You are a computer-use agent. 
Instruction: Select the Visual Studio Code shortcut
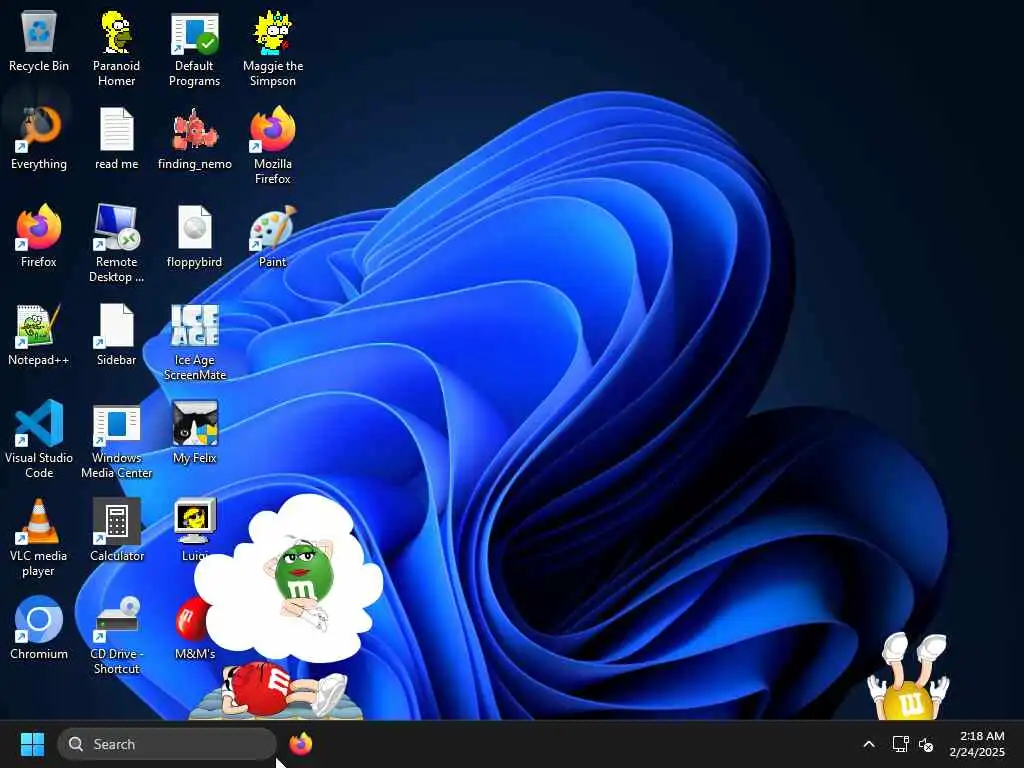coord(39,439)
